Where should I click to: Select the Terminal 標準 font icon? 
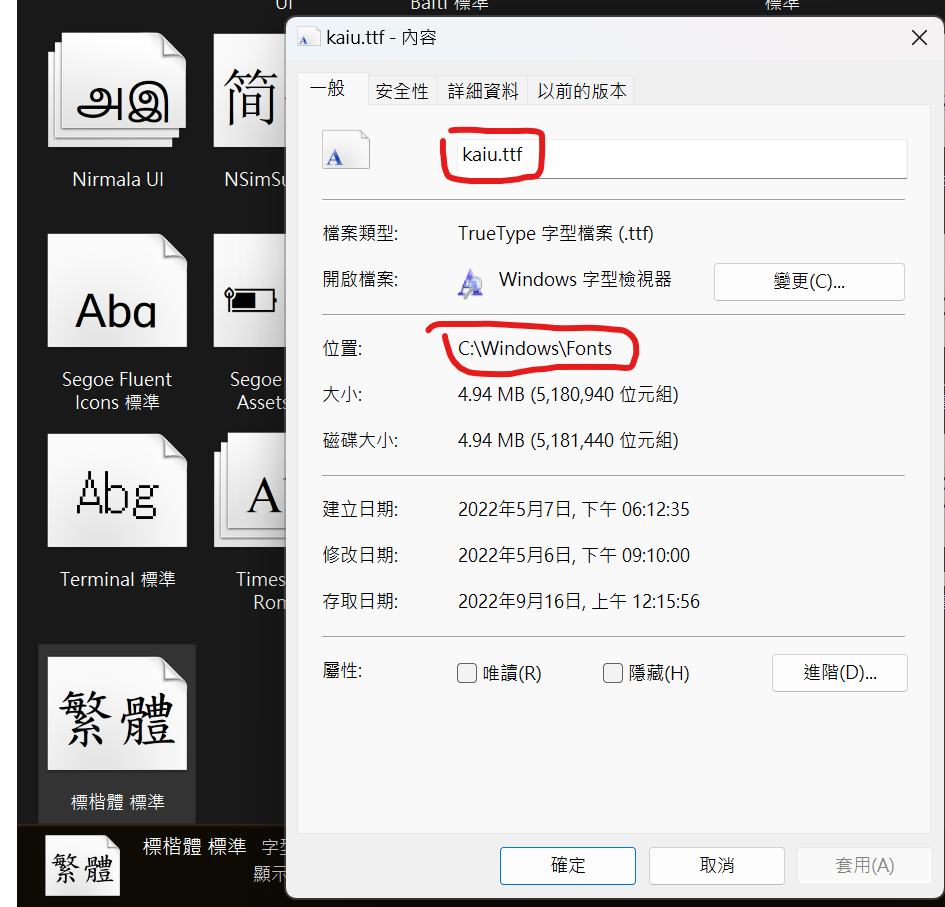(117, 491)
